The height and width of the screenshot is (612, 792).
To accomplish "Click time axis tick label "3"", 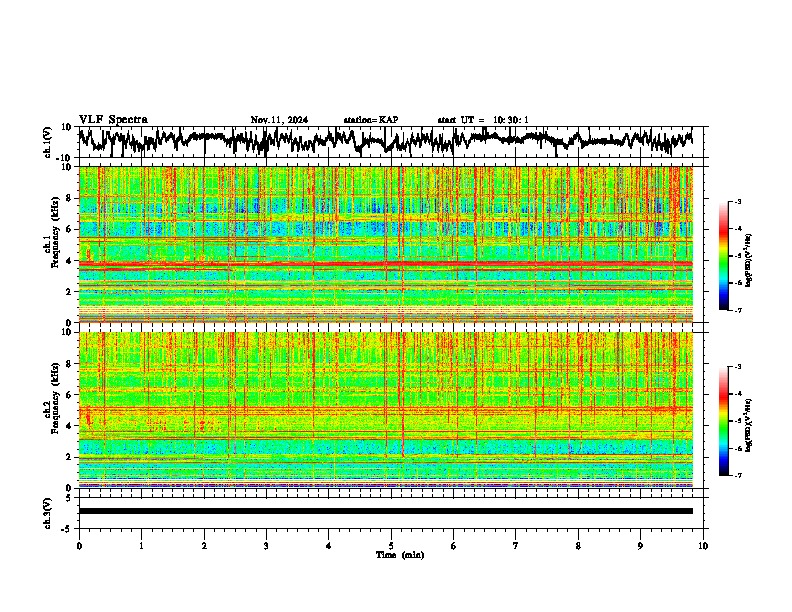I will tap(266, 546).
